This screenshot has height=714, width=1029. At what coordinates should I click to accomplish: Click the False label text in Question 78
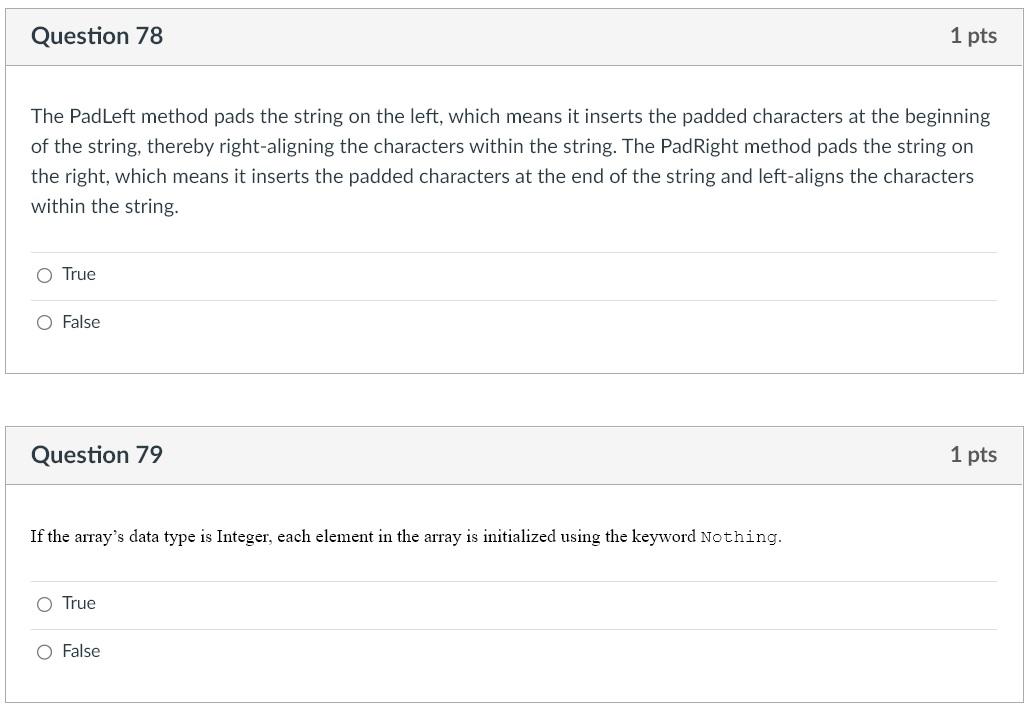pos(81,322)
